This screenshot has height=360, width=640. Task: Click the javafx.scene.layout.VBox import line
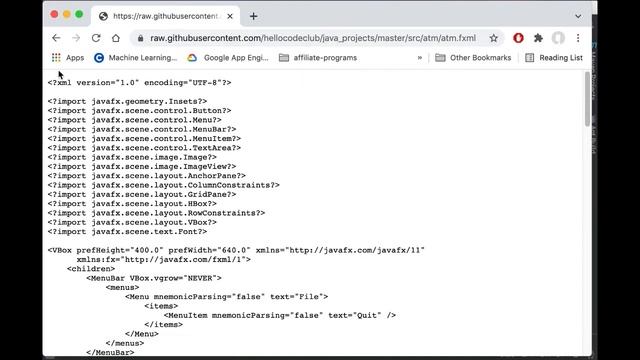[132, 222]
